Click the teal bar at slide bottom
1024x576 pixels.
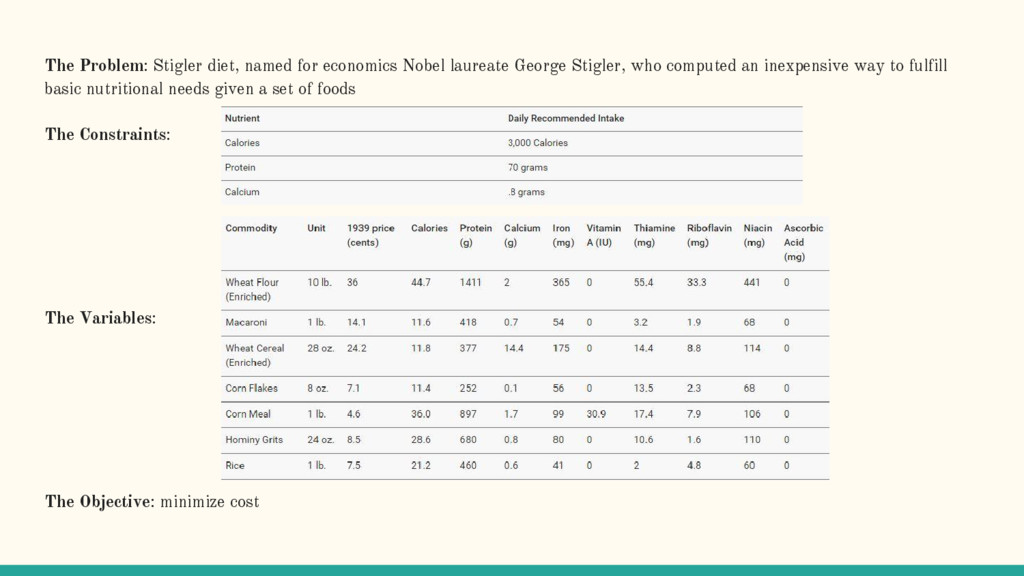512,570
